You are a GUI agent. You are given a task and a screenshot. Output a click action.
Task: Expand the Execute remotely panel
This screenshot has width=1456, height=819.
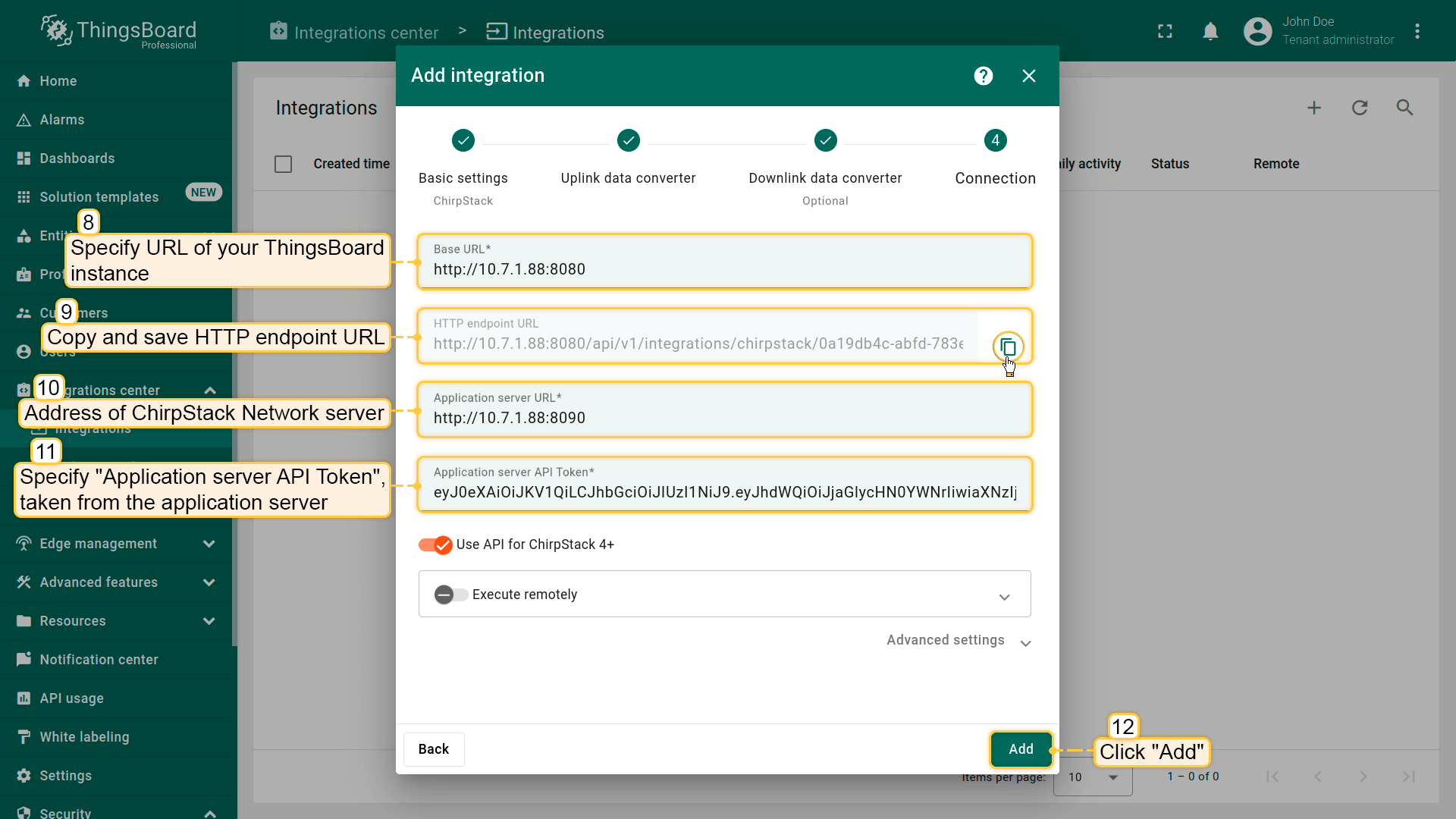[1004, 597]
